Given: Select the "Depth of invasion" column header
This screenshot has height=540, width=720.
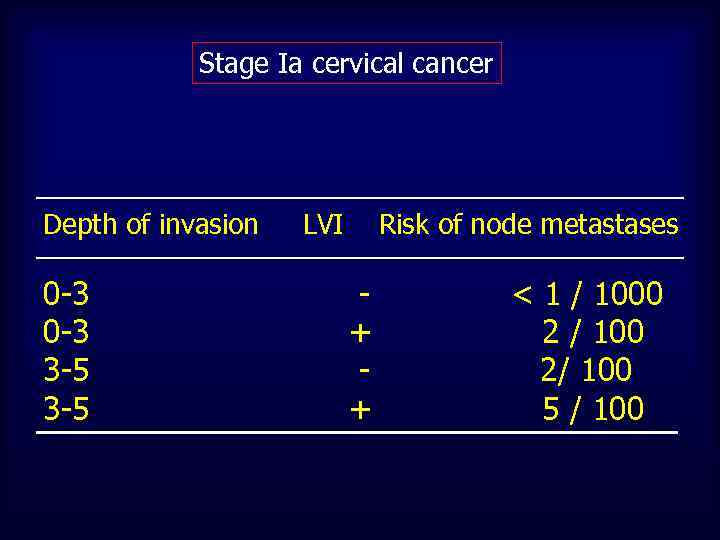Looking at the screenshot, I should [x=150, y=225].
